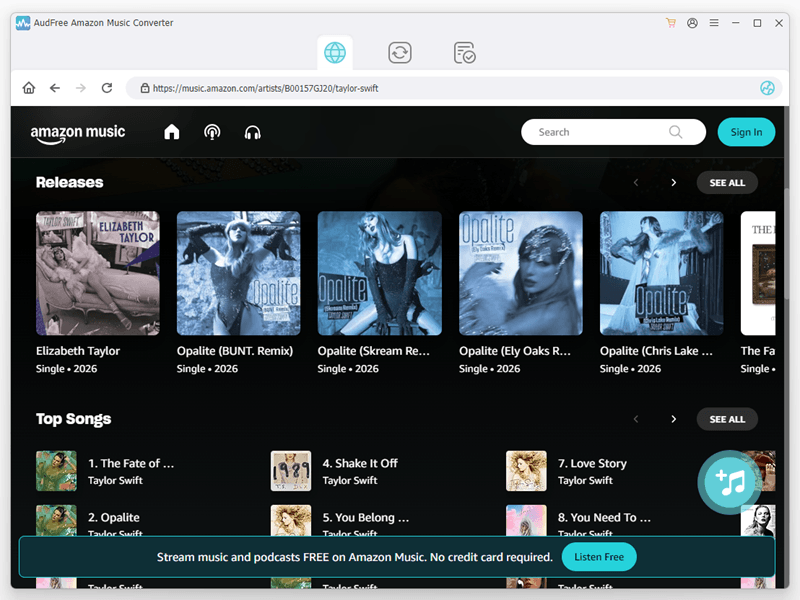Screen dimensions: 800x600
Task: Minimize the AudFree window
Action: (x=735, y=23)
